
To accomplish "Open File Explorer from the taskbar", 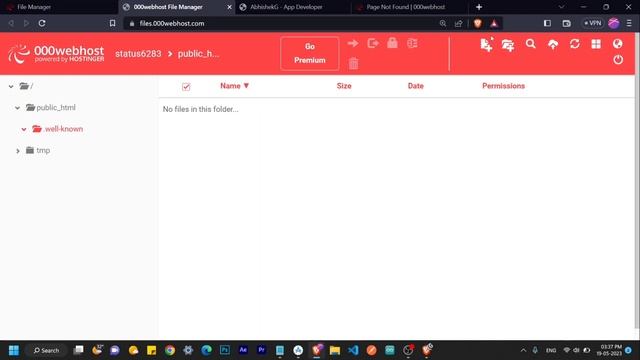I will click(x=335, y=350).
